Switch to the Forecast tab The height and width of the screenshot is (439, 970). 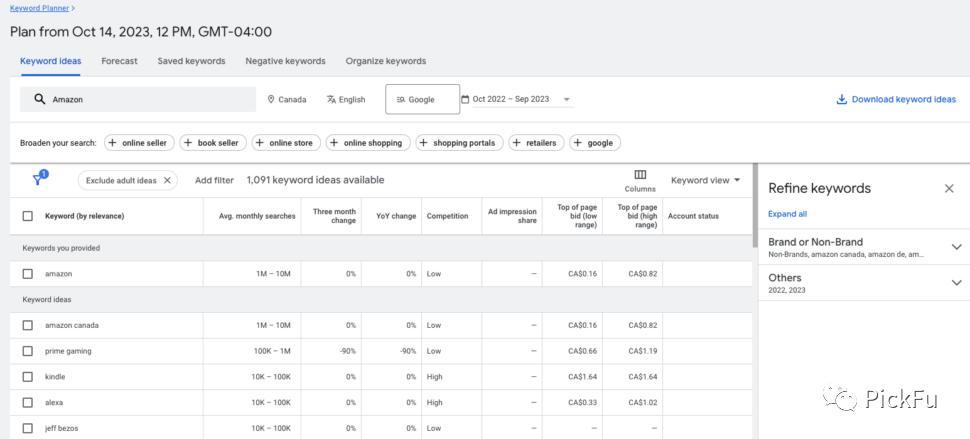click(x=119, y=61)
